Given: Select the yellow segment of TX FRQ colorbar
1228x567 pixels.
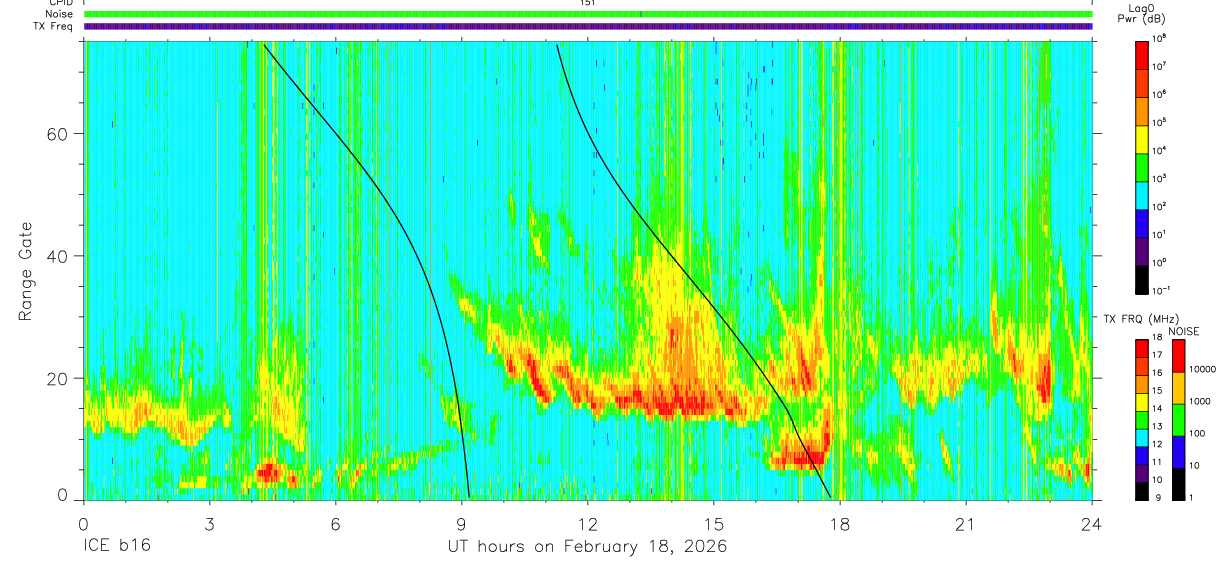Looking at the screenshot, I should [1142, 401].
